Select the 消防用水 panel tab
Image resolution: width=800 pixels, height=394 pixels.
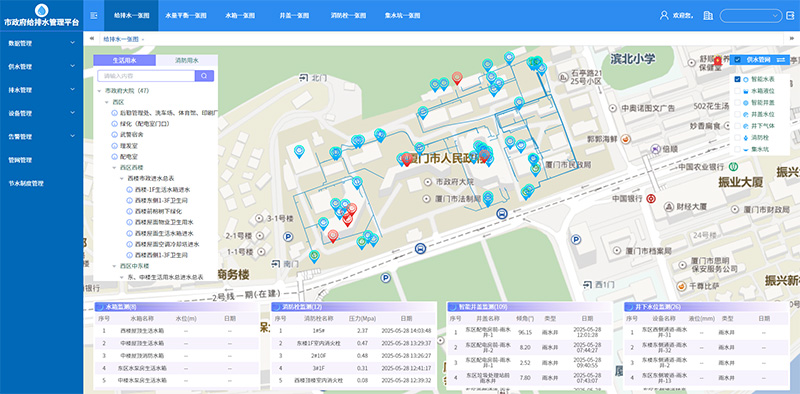(x=187, y=60)
